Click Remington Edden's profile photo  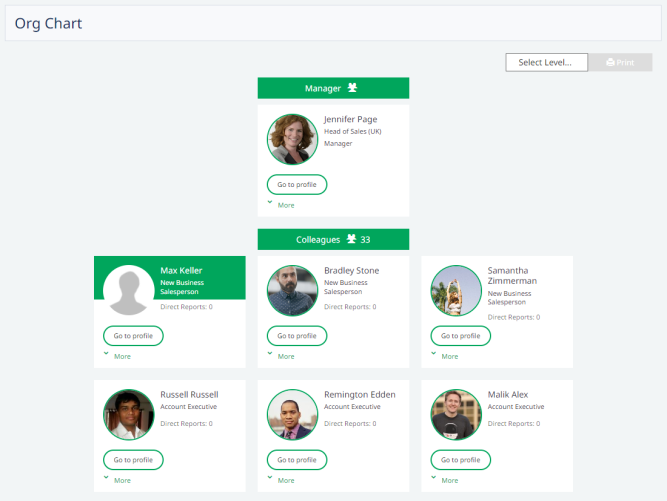point(292,414)
